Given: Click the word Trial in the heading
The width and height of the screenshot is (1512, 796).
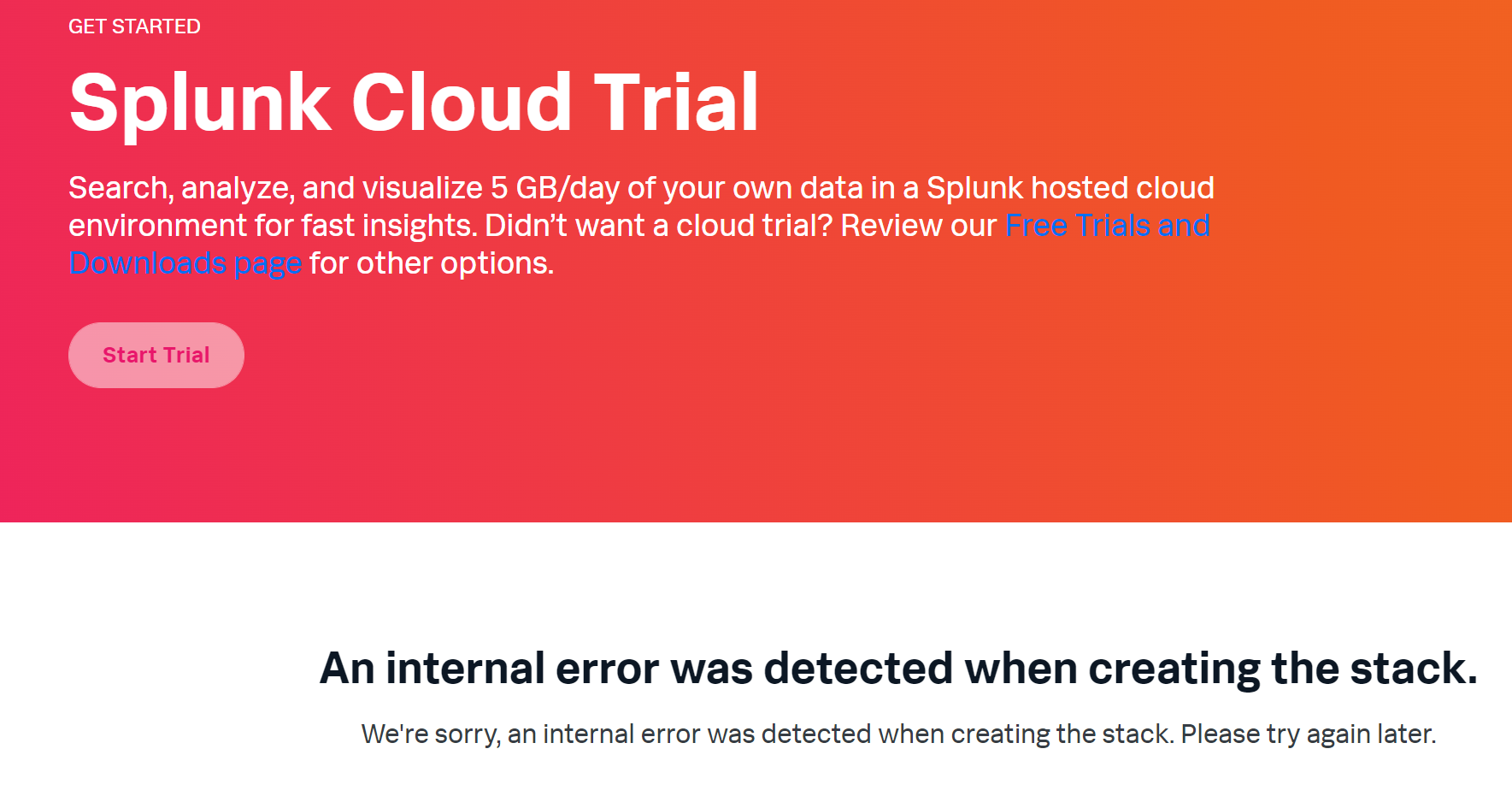Looking at the screenshot, I should 675,101.
